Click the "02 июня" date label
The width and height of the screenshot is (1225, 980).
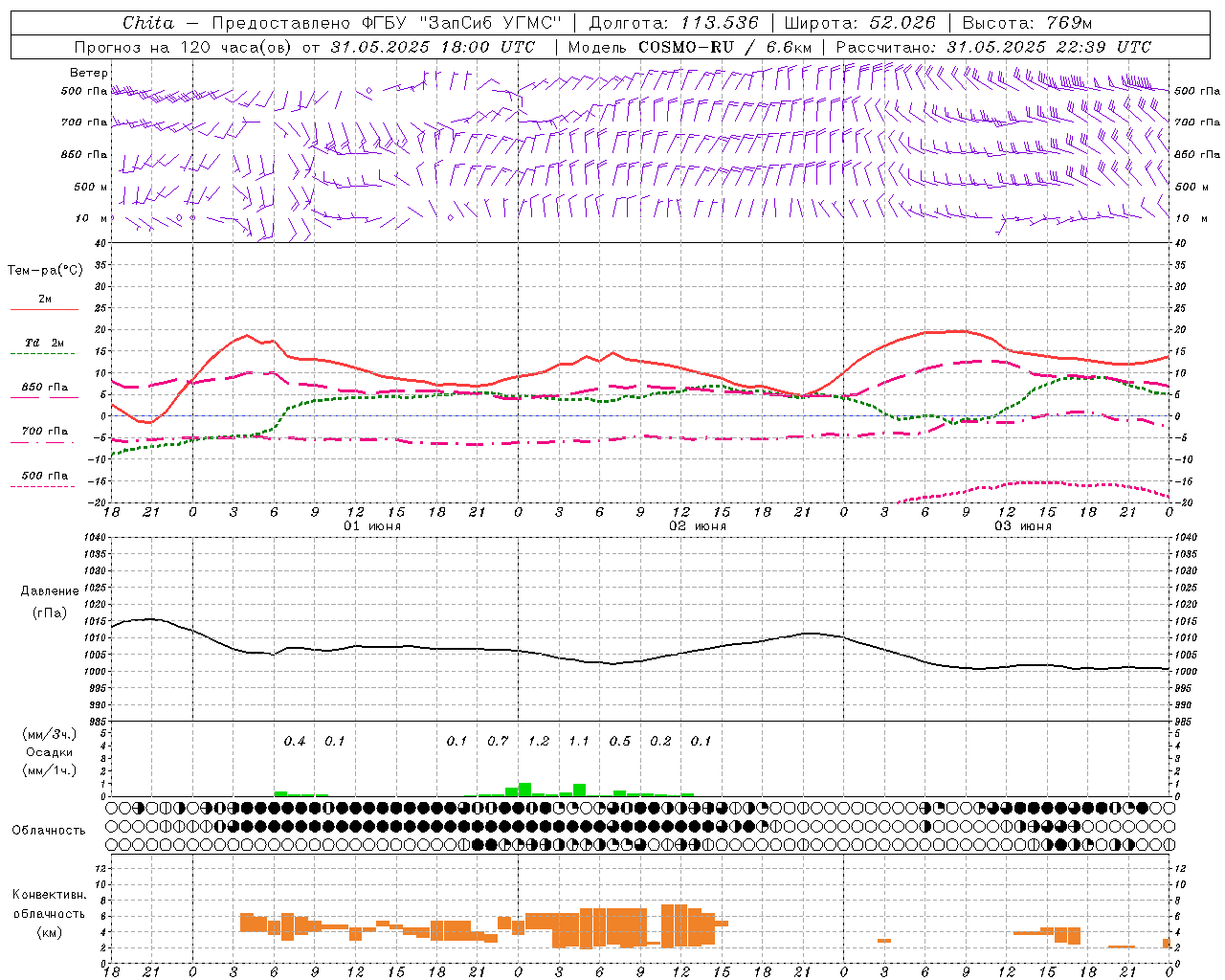[x=698, y=526]
